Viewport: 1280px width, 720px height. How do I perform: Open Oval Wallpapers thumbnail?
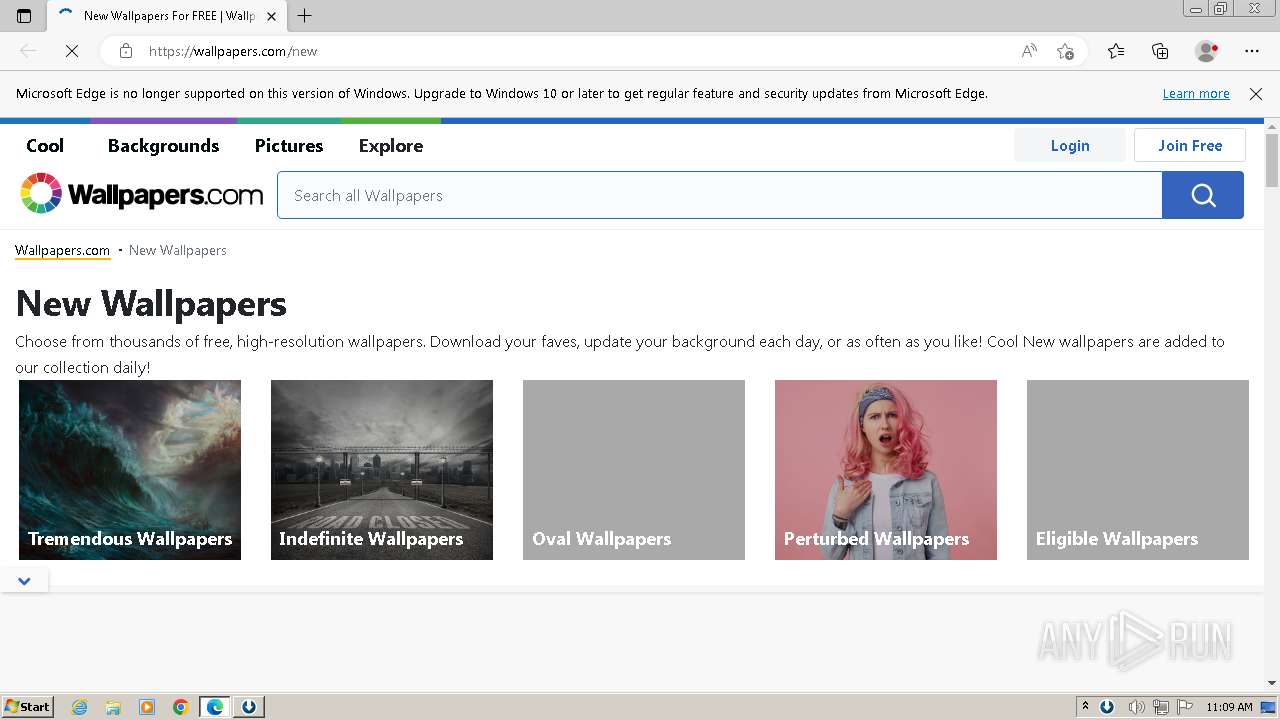coord(634,470)
